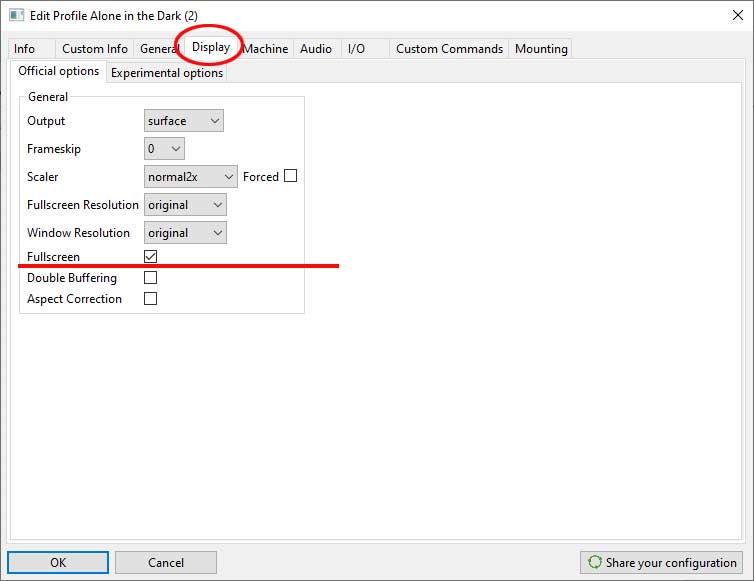This screenshot has width=754, height=581.
Task: Open the Fullscreen Resolution dropdown
Action: click(x=185, y=205)
